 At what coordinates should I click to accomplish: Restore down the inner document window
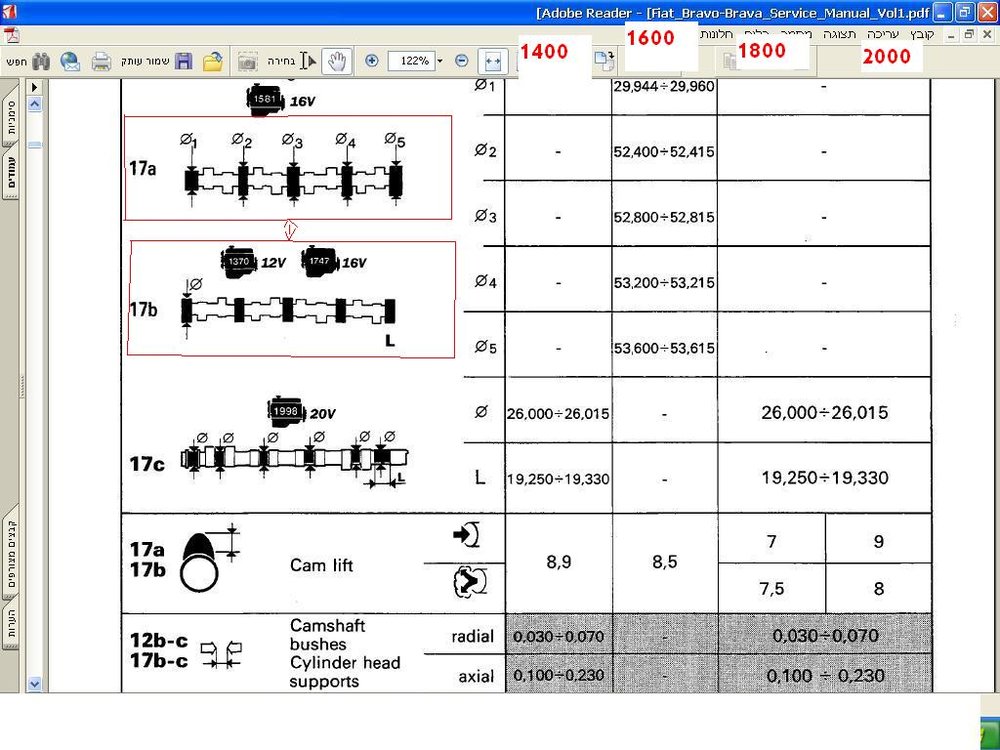pos(969,34)
